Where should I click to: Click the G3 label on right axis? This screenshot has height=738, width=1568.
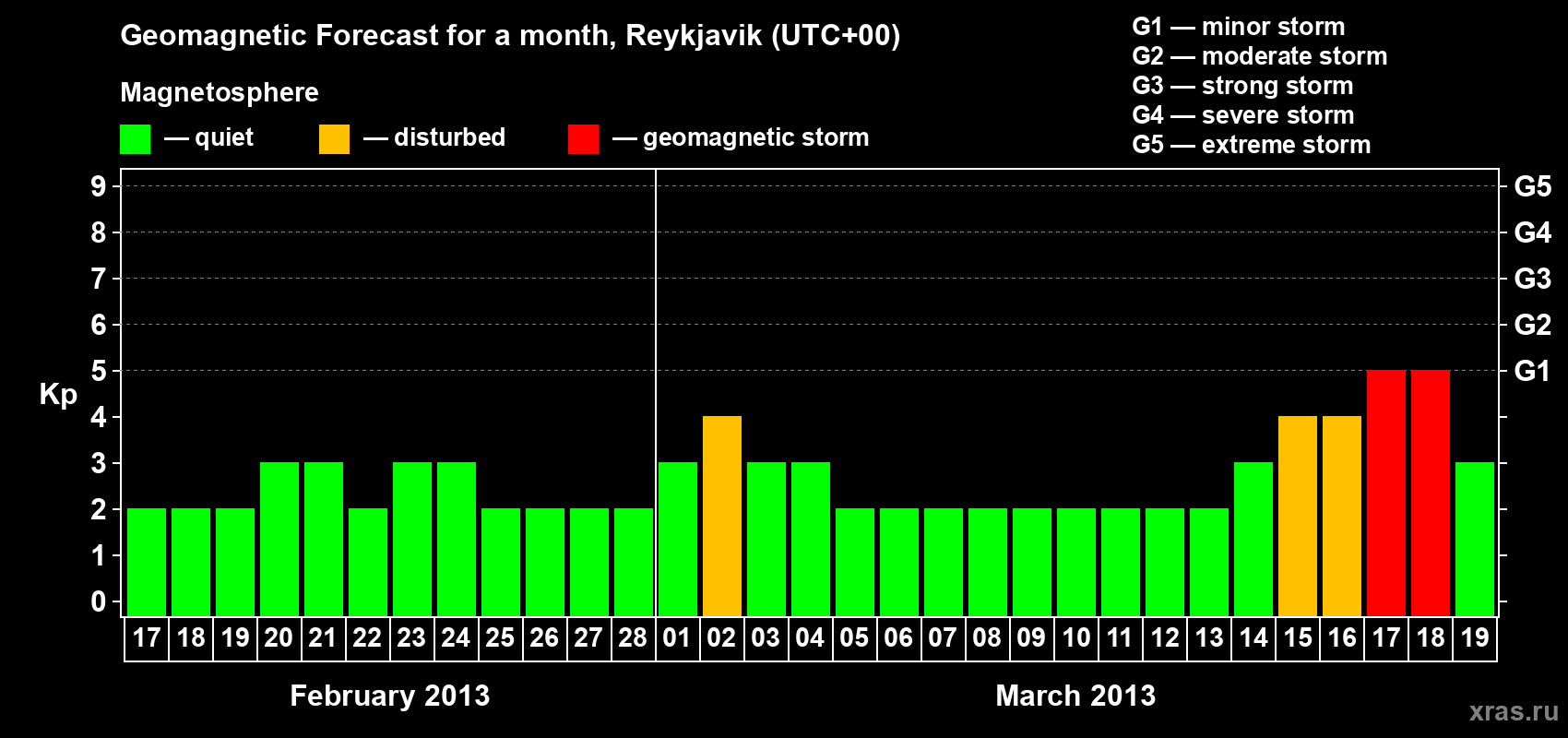point(1533,279)
